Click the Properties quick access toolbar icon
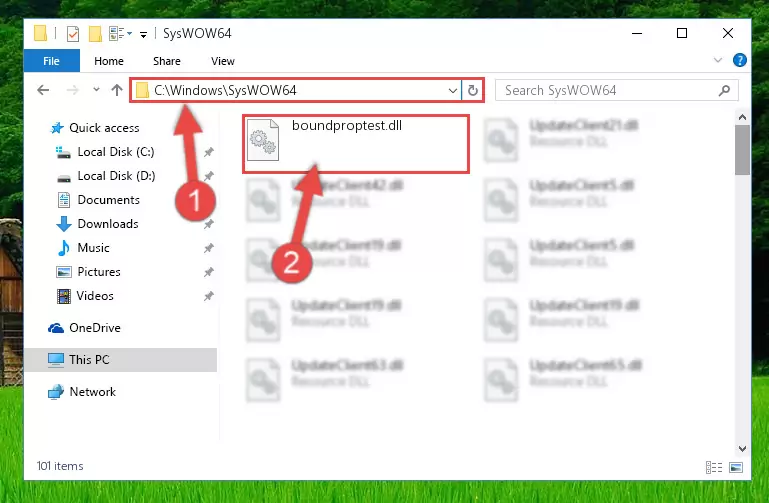769x503 pixels. pos(73,34)
